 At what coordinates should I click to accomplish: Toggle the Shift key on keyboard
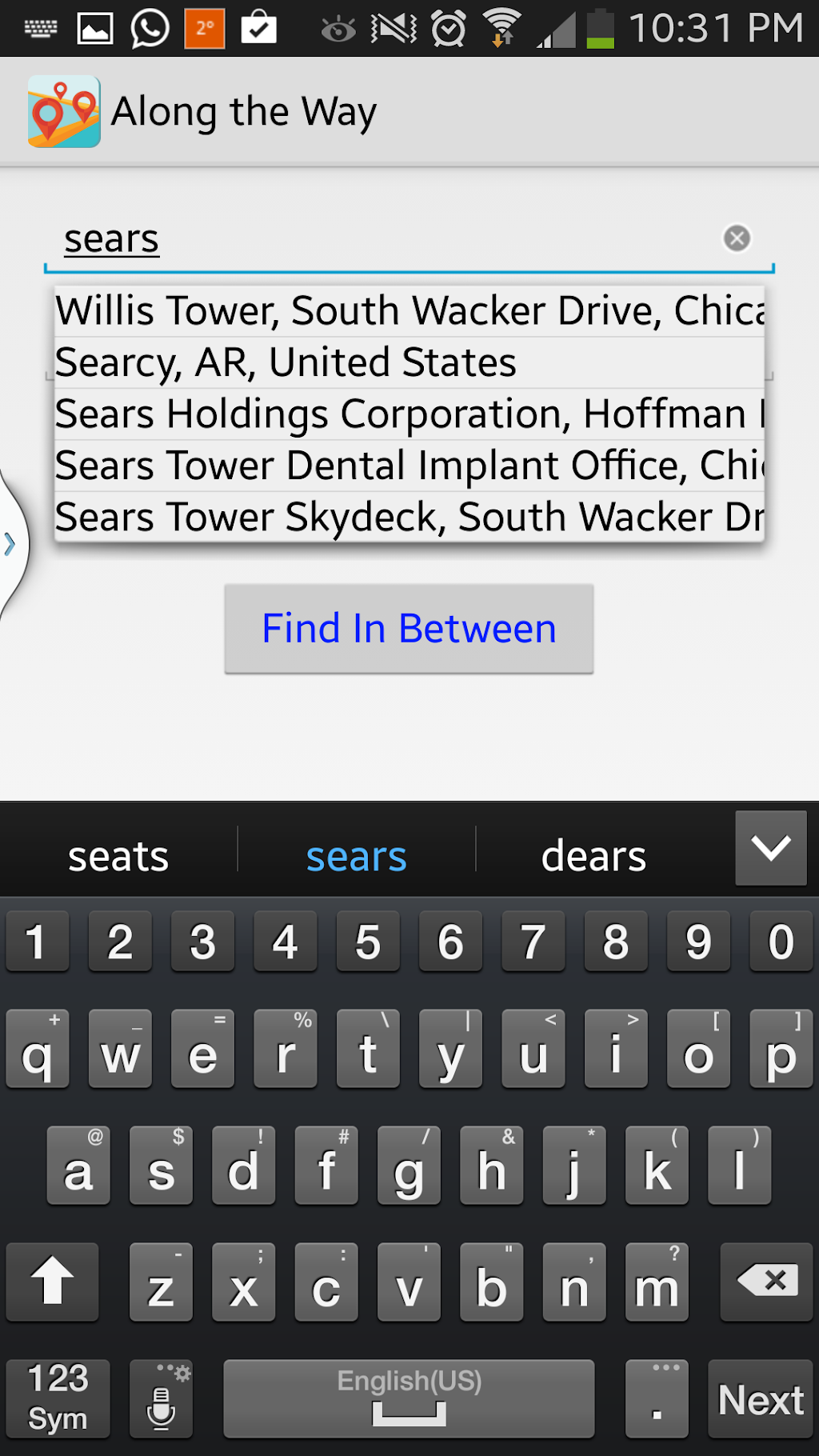click(x=53, y=1281)
